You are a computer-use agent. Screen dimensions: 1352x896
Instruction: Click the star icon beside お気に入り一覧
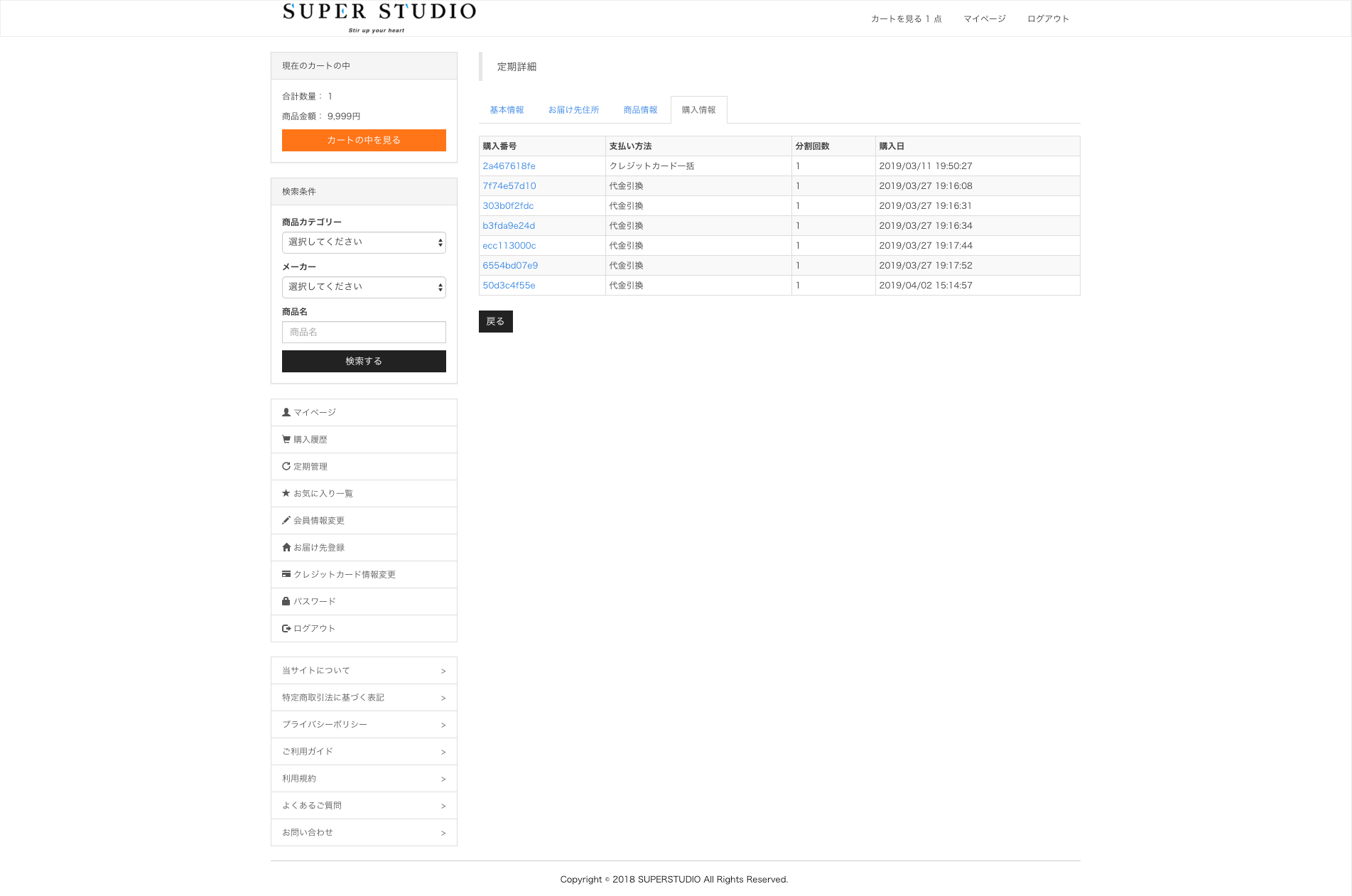286,493
